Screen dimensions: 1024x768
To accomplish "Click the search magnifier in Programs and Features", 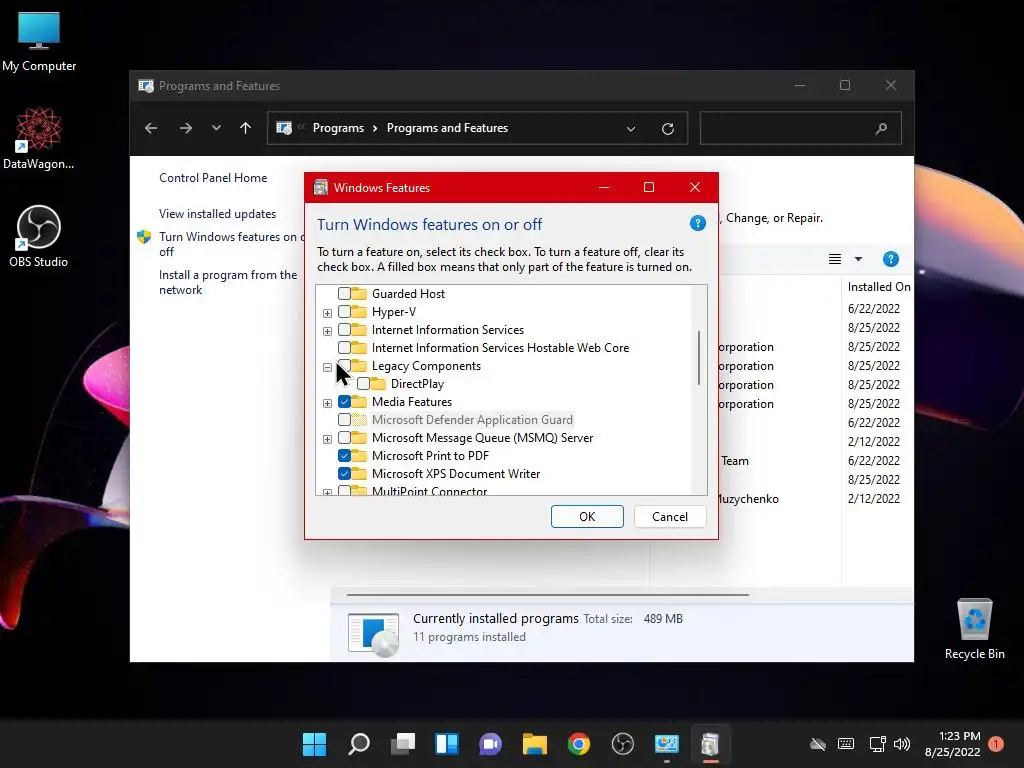I will (881, 128).
